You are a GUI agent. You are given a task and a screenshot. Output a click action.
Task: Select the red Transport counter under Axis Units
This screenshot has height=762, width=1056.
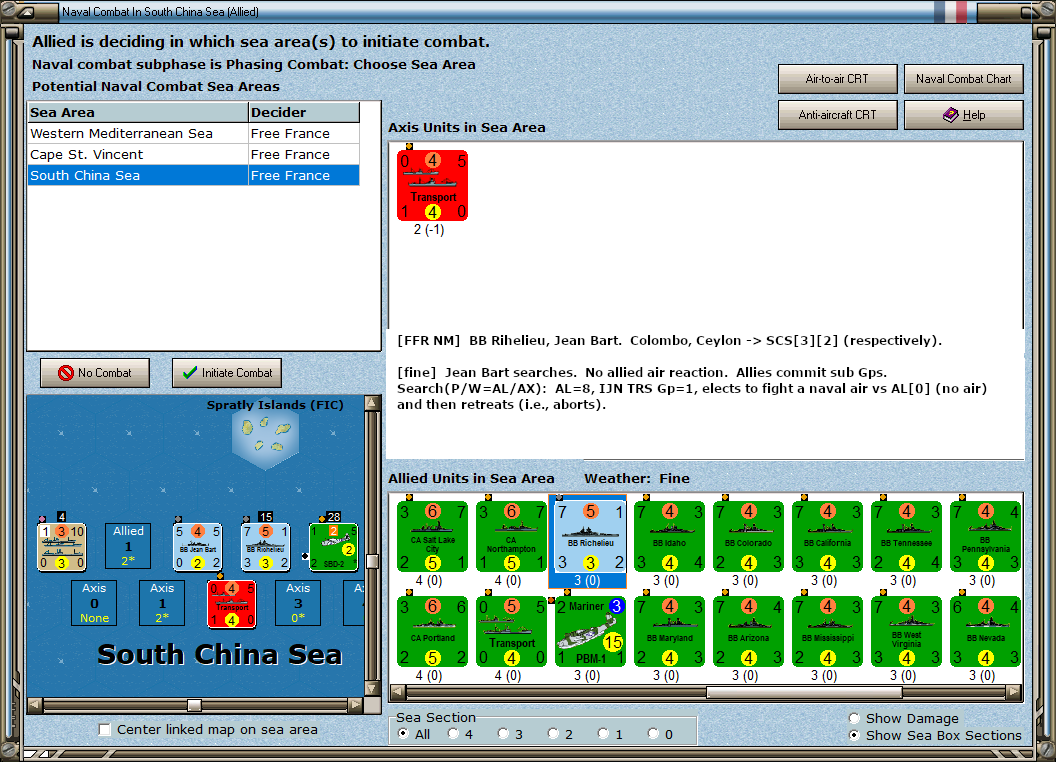[x=432, y=185]
